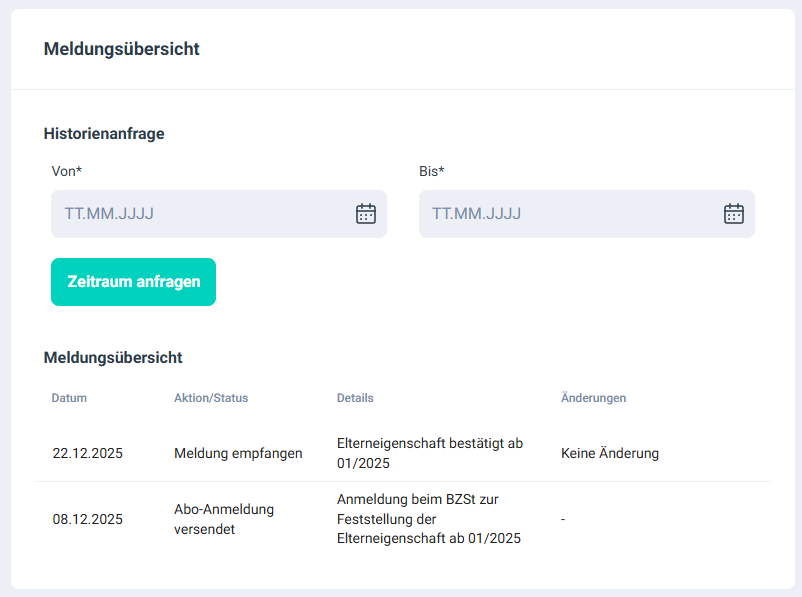The image size is (802, 597).
Task: Select the Details column header
Action: click(x=355, y=398)
